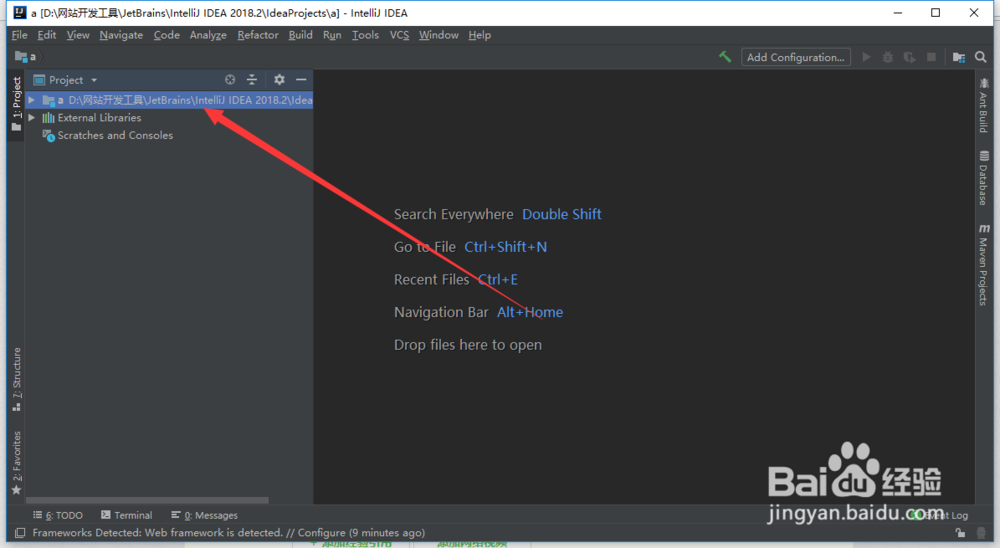Click the navigation bar folder 'a' breadcrumb
This screenshot has width=1000, height=548.
point(26,56)
